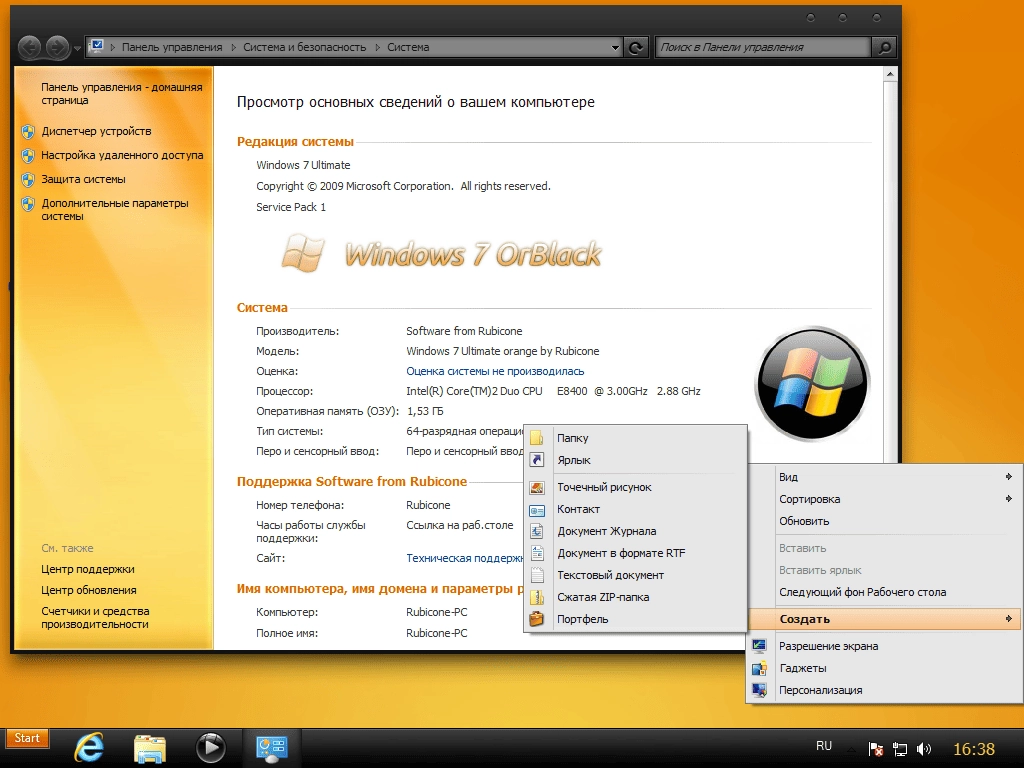Click the "Создать" submenu entry
This screenshot has width=1024, height=768.
coord(884,619)
